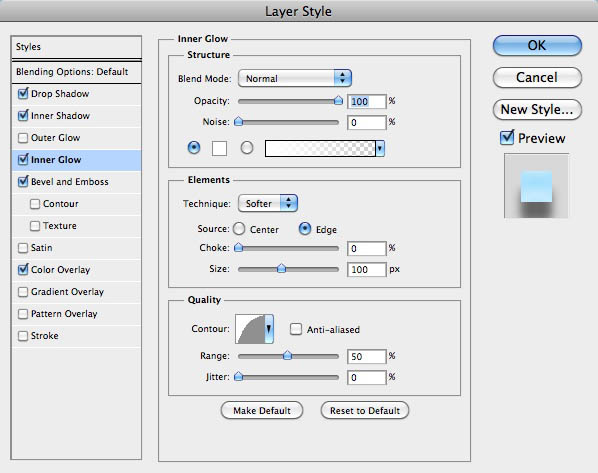The height and width of the screenshot is (473, 598).
Task: Open the contour curve picker thumbnail
Action: (250, 329)
